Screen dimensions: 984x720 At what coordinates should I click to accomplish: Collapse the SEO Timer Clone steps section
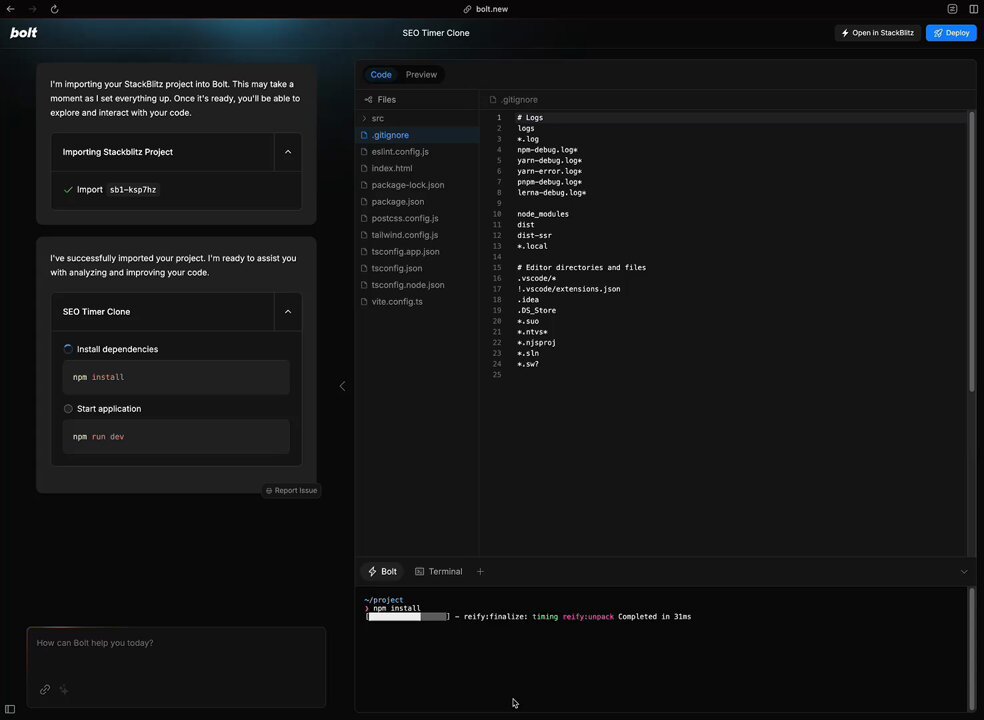[288, 311]
